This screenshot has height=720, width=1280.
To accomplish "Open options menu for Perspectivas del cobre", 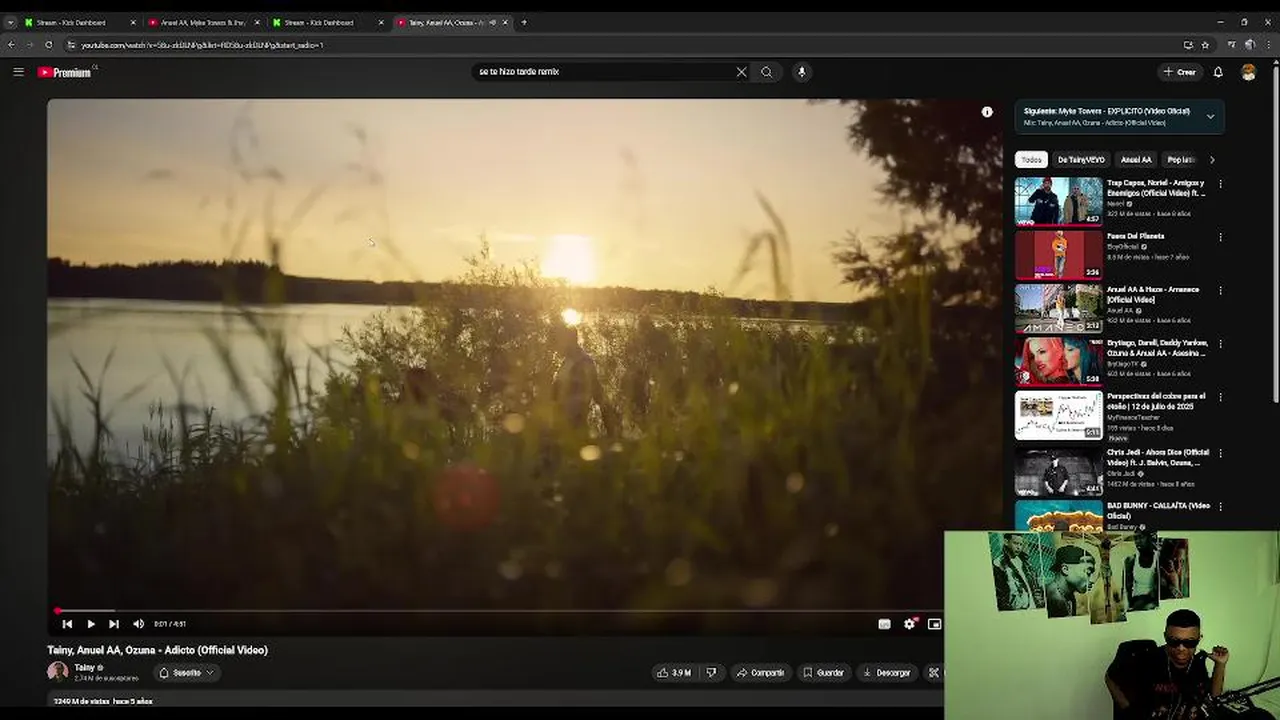I will click(x=1220, y=397).
